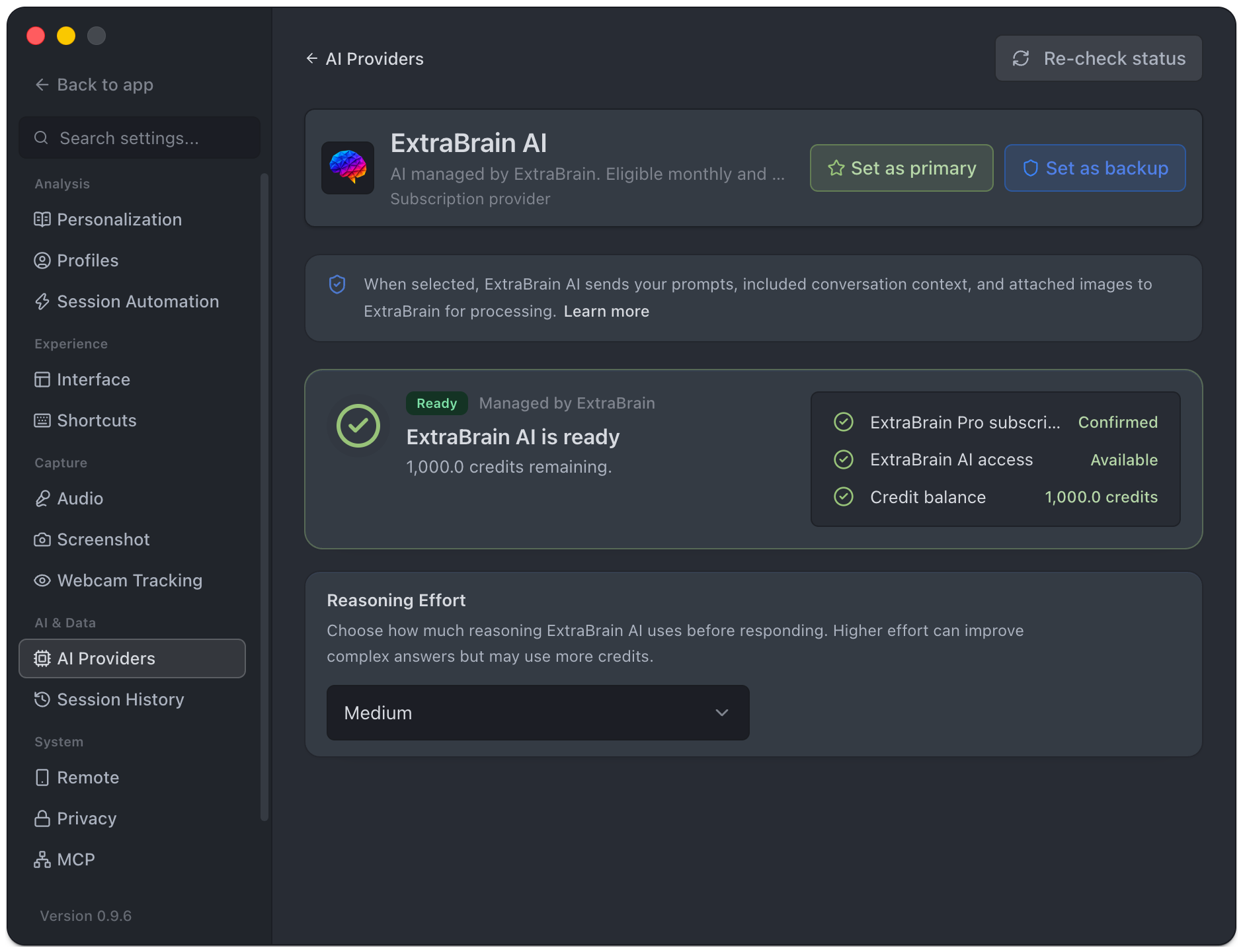Switch to Interface settings
The width and height of the screenshot is (1243, 952).
132,379
